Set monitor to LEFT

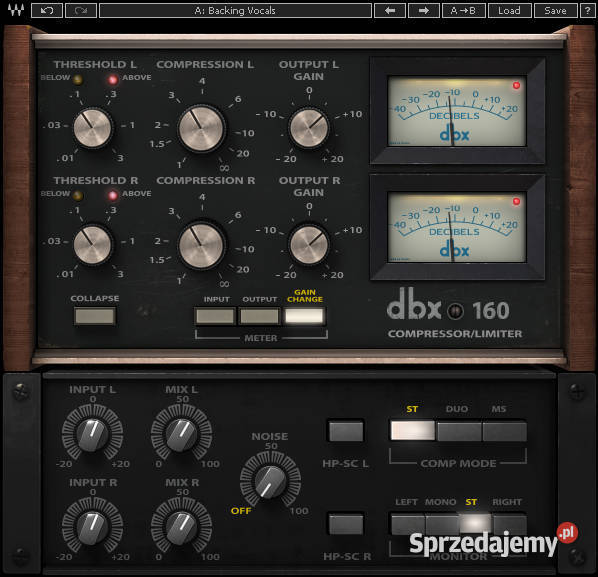pyautogui.click(x=407, y=524)
